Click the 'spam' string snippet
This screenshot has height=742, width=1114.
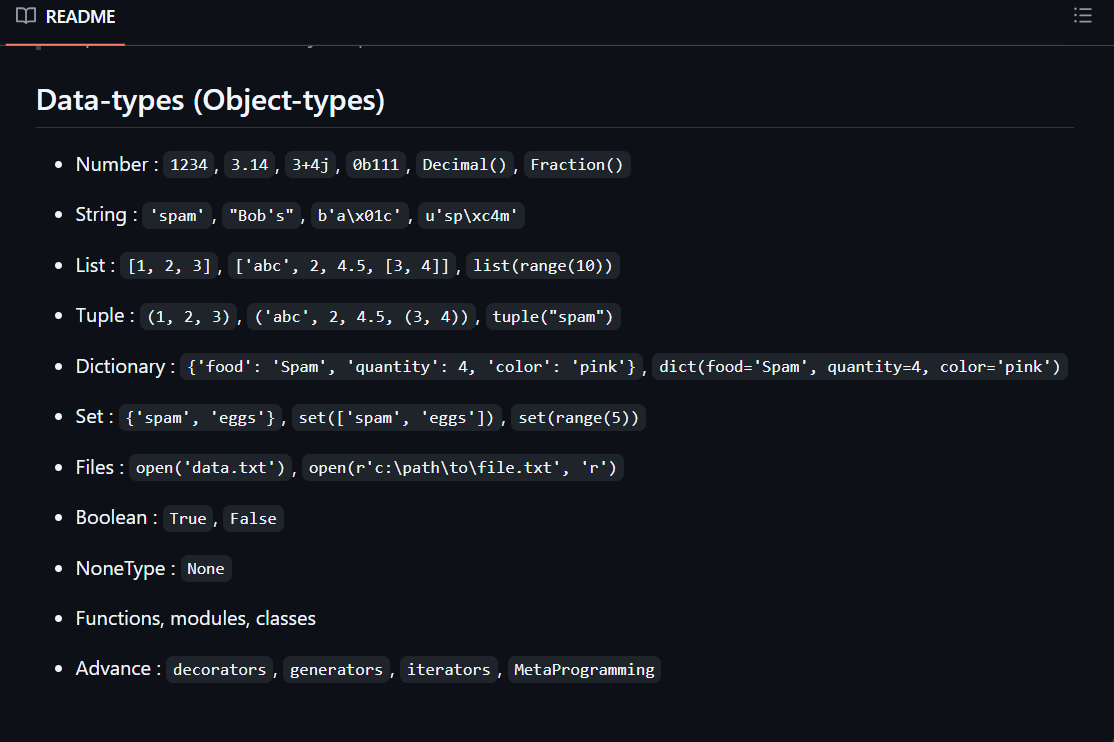tap(178, 215)
